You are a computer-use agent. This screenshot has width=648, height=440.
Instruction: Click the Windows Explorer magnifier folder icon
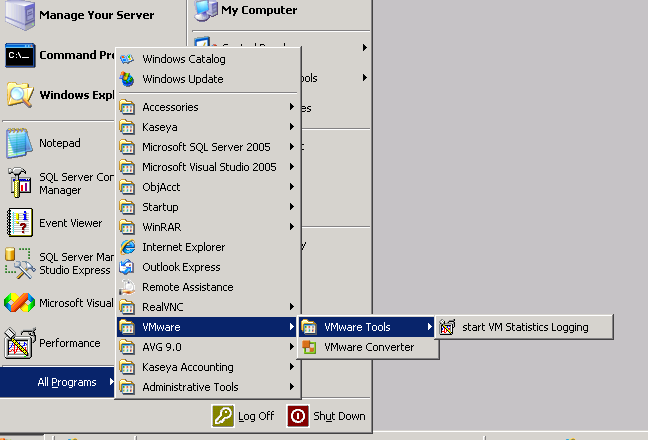pyautogui.click(x=20, y=95)
